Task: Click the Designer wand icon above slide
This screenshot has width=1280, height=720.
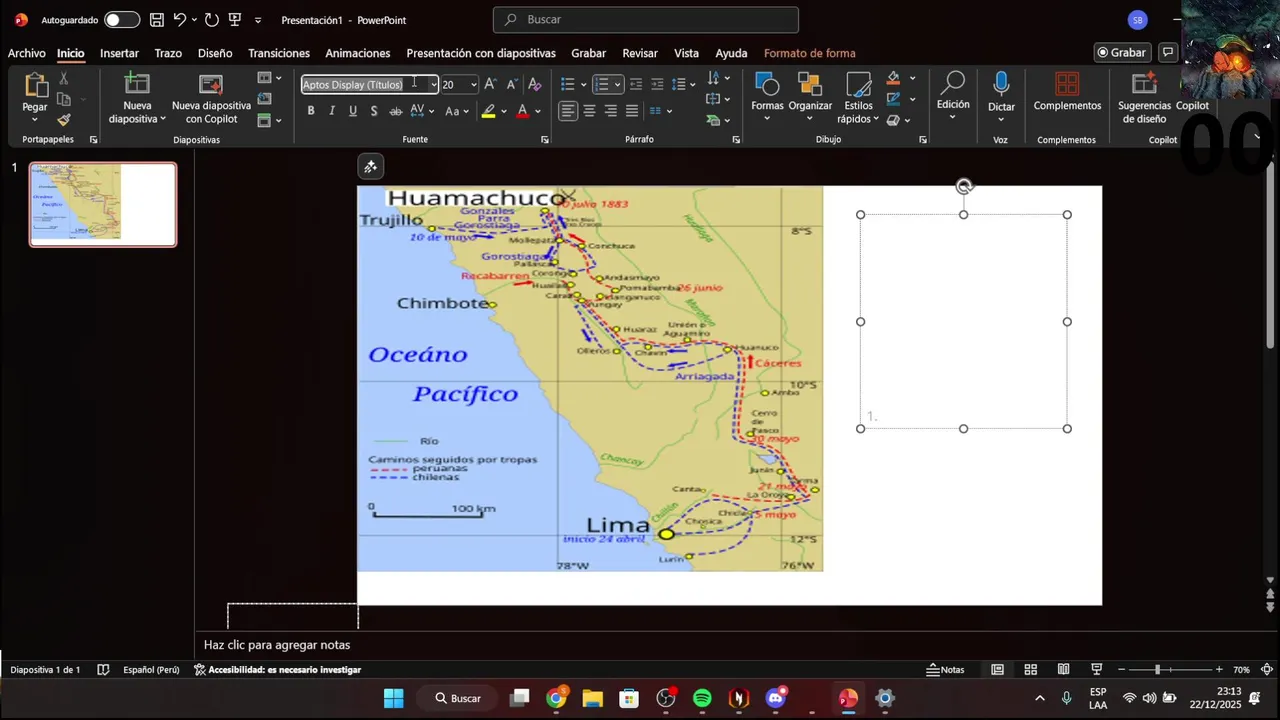Action: (x=370, y=167)
